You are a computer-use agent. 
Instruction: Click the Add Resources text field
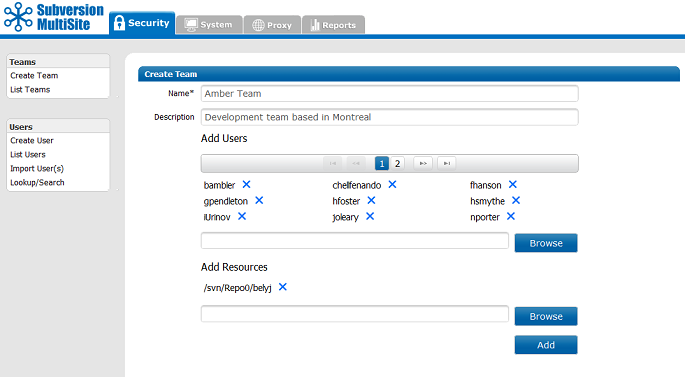point(355,314)
